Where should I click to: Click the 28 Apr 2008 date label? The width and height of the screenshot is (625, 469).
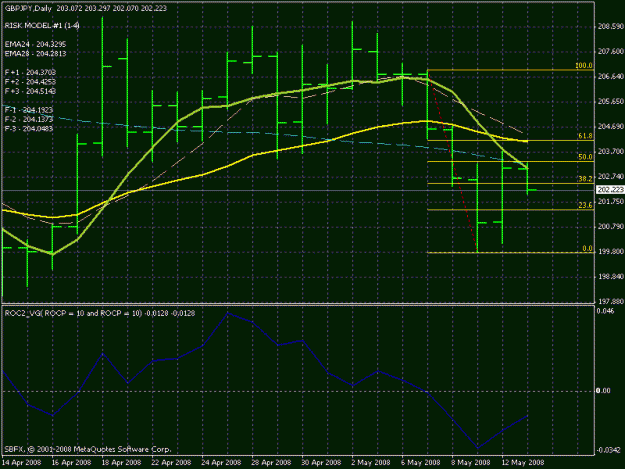point(271,463)
